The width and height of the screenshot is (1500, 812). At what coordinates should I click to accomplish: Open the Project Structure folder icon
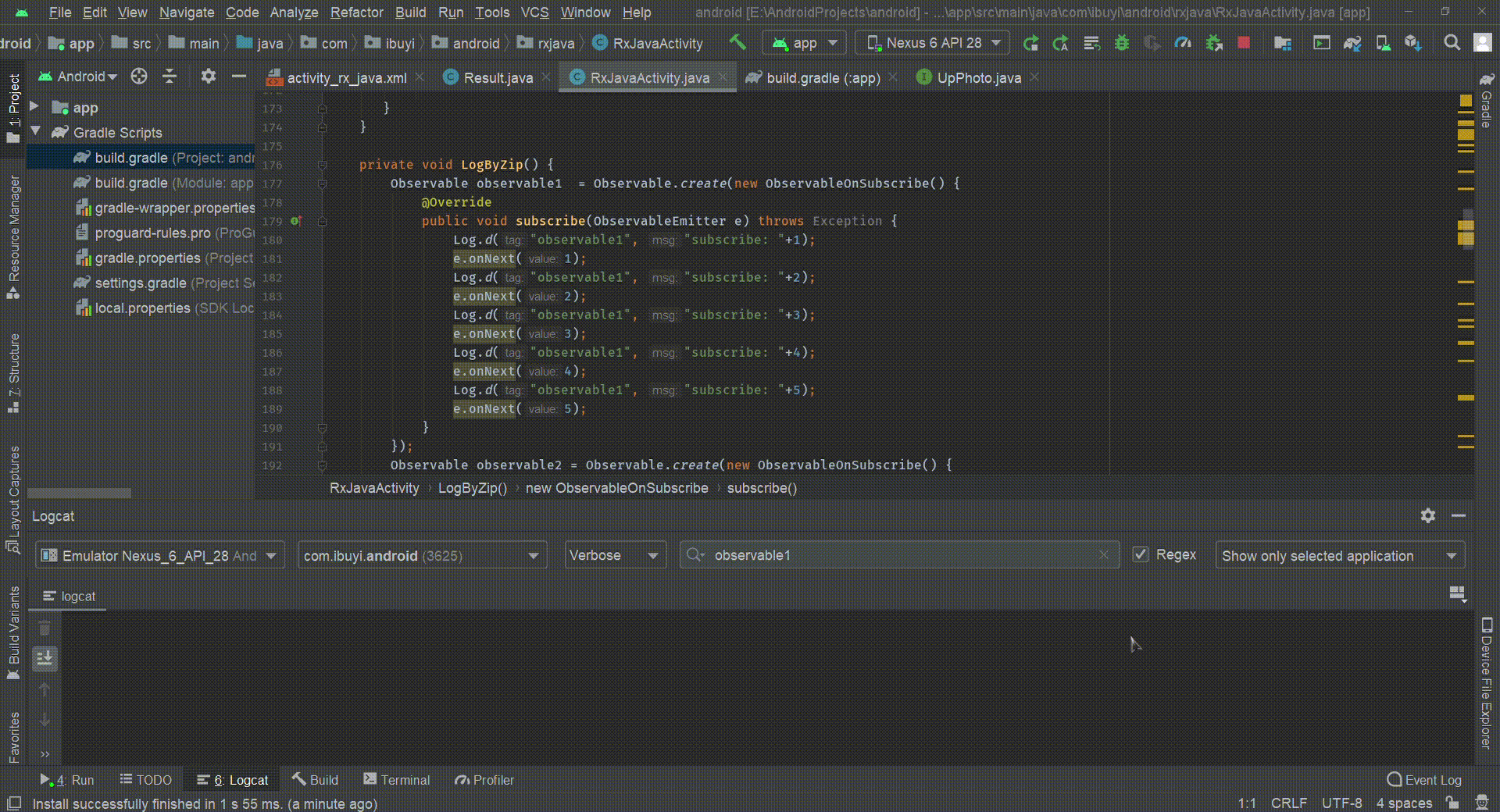point(1283,43)
